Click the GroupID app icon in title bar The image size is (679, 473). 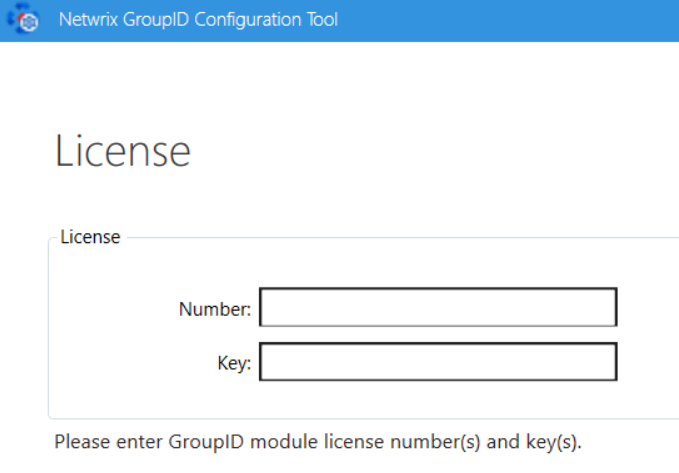click(x=23, y=19)
